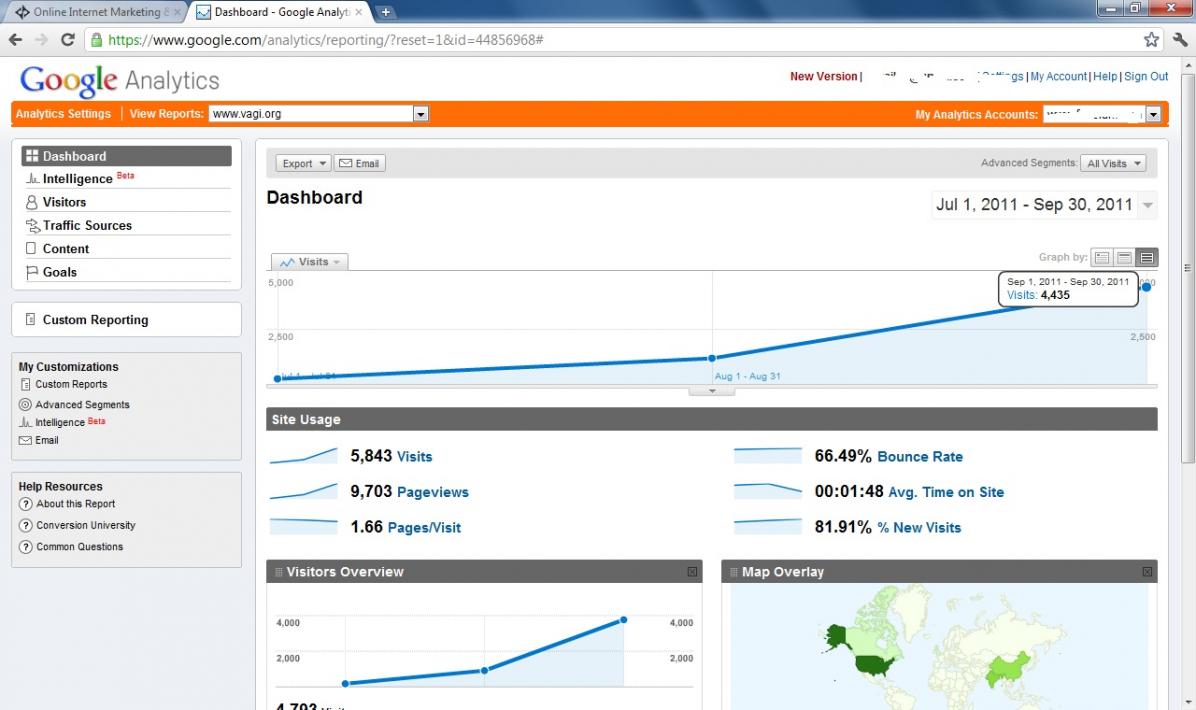Open the My Account link
This screenshot has width=1196, height=710.
click(x=1058, y=76)
